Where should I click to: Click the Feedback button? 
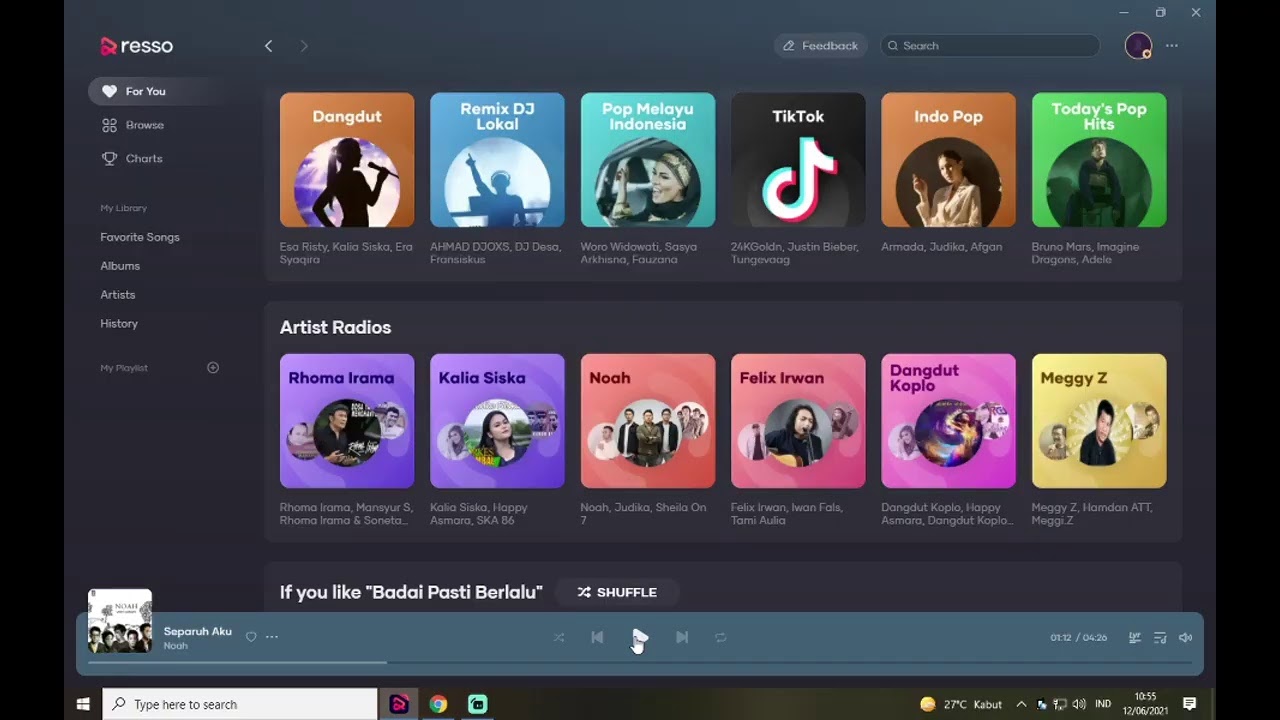pos(820,46)
